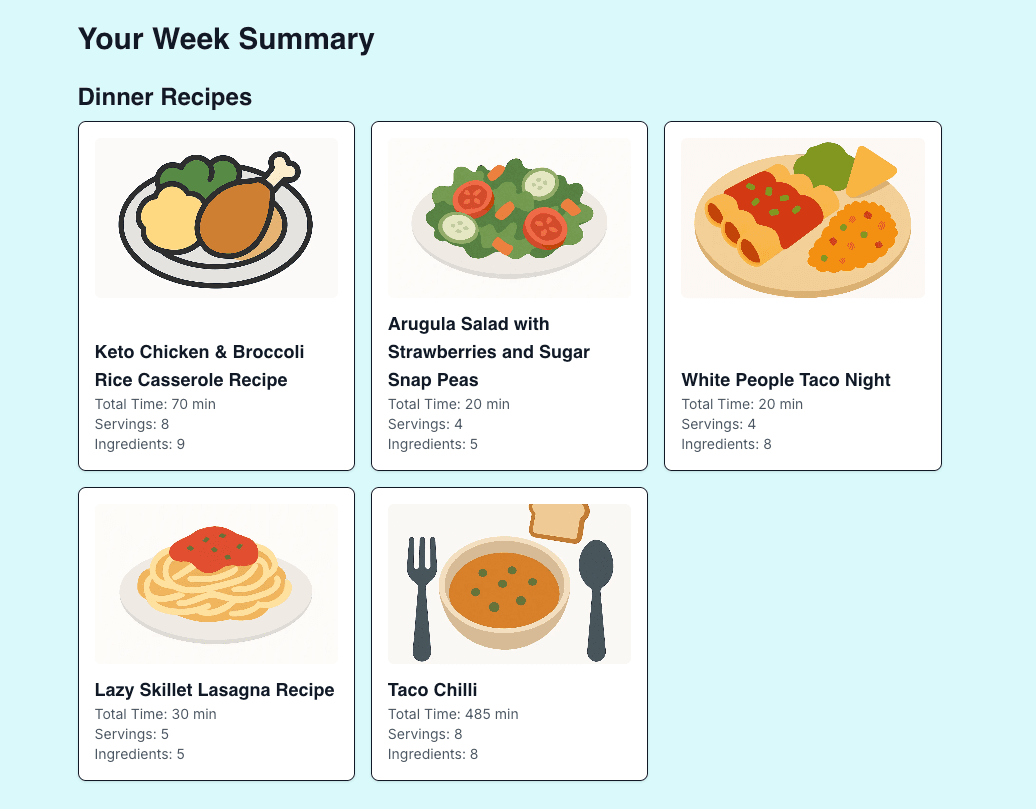The image size is (1036, 809).
Task: Click the arugula salad bowl image
Action: click(x=509, y=217)
